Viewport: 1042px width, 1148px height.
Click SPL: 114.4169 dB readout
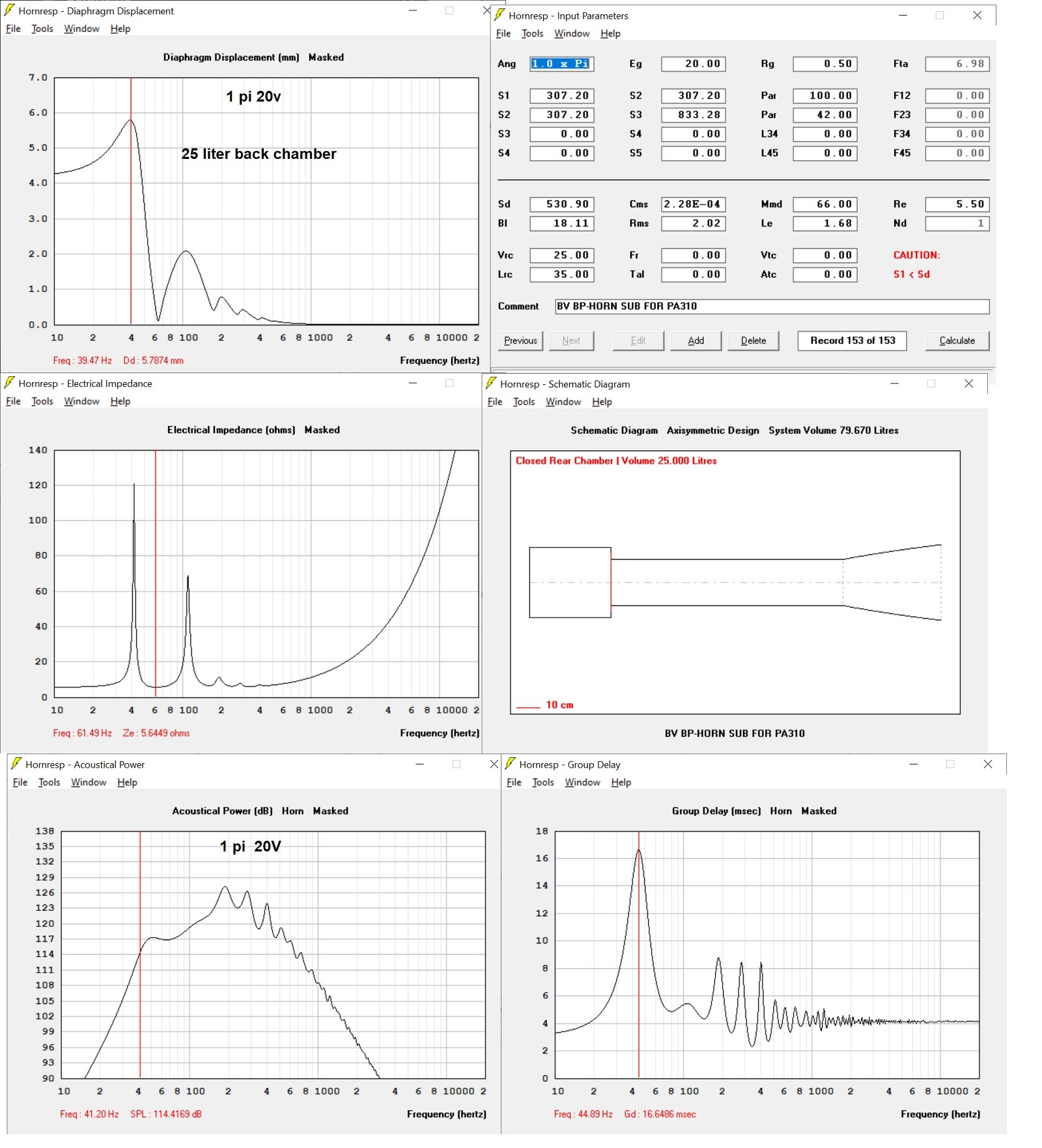(x=166, y=1114)
